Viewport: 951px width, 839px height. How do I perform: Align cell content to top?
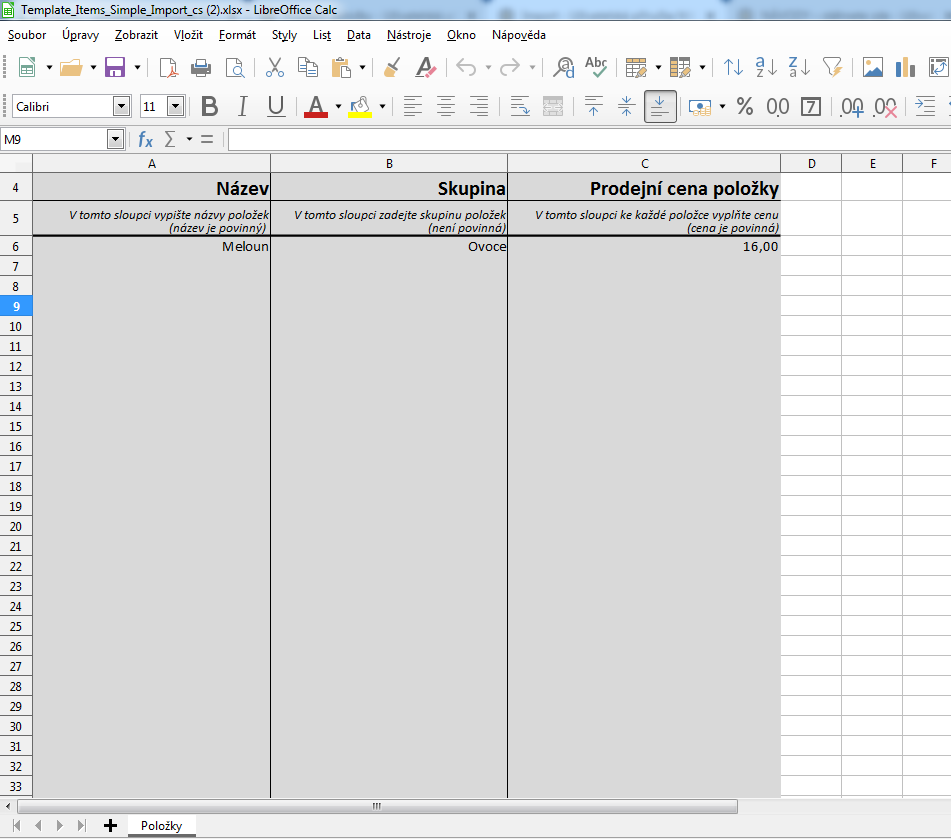[594, 107]
